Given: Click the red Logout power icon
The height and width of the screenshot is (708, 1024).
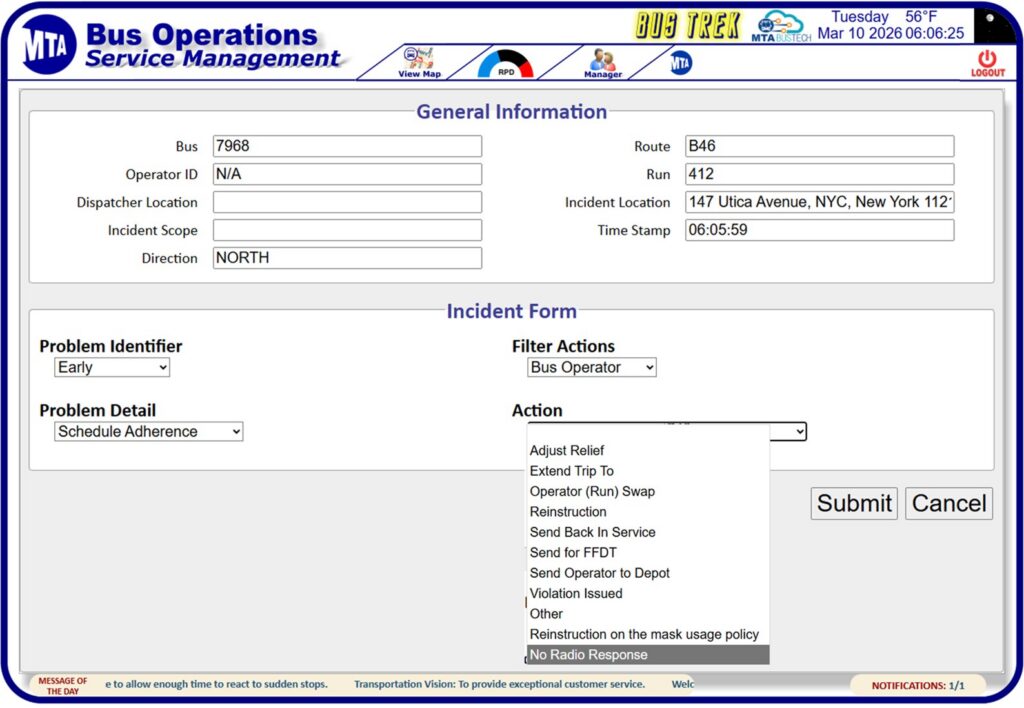Looking at the screenshot, I should (x=987, y=63).
